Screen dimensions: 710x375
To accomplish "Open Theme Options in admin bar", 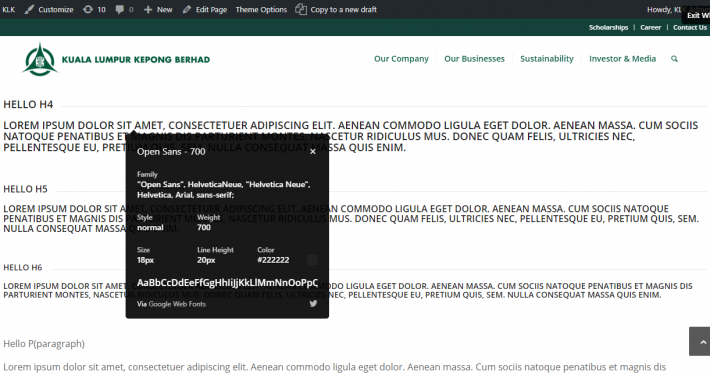I will [261, 10].
